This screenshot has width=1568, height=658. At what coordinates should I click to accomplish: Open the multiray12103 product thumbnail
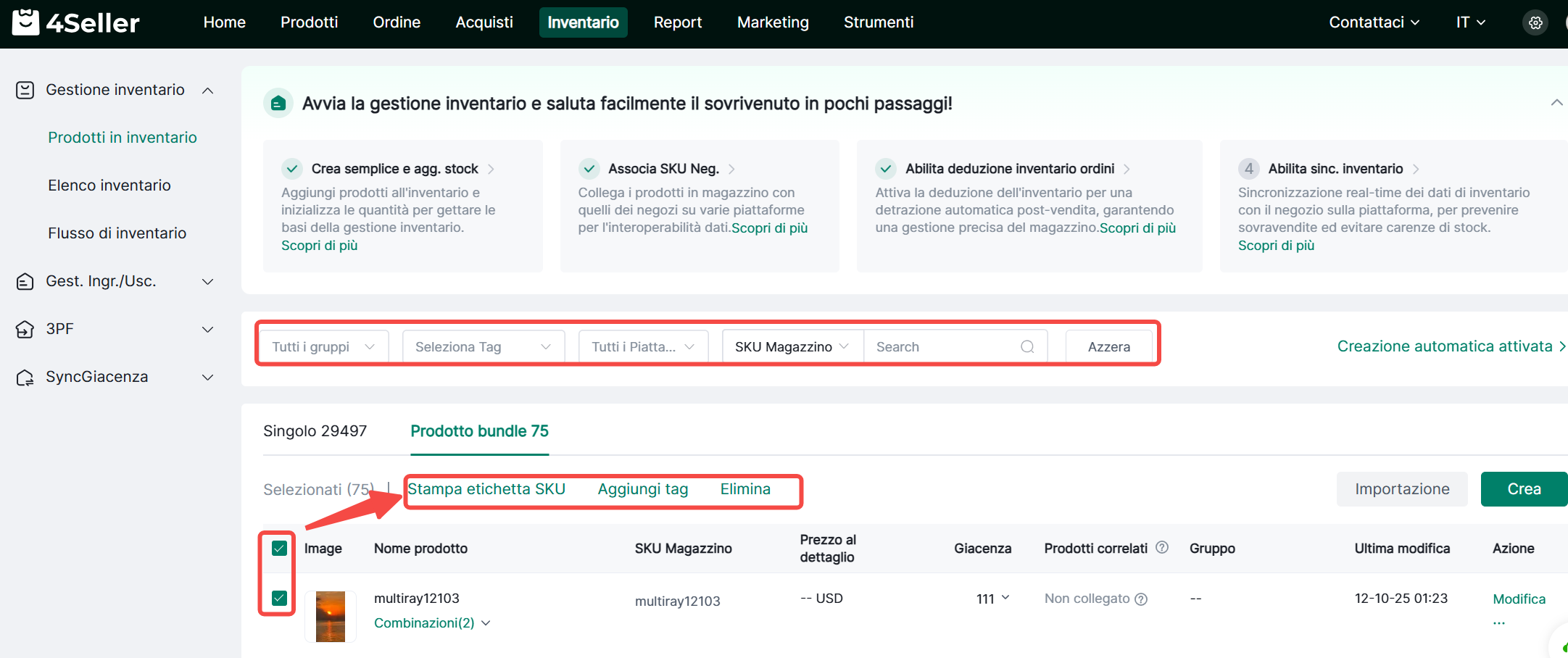(331, 617)
